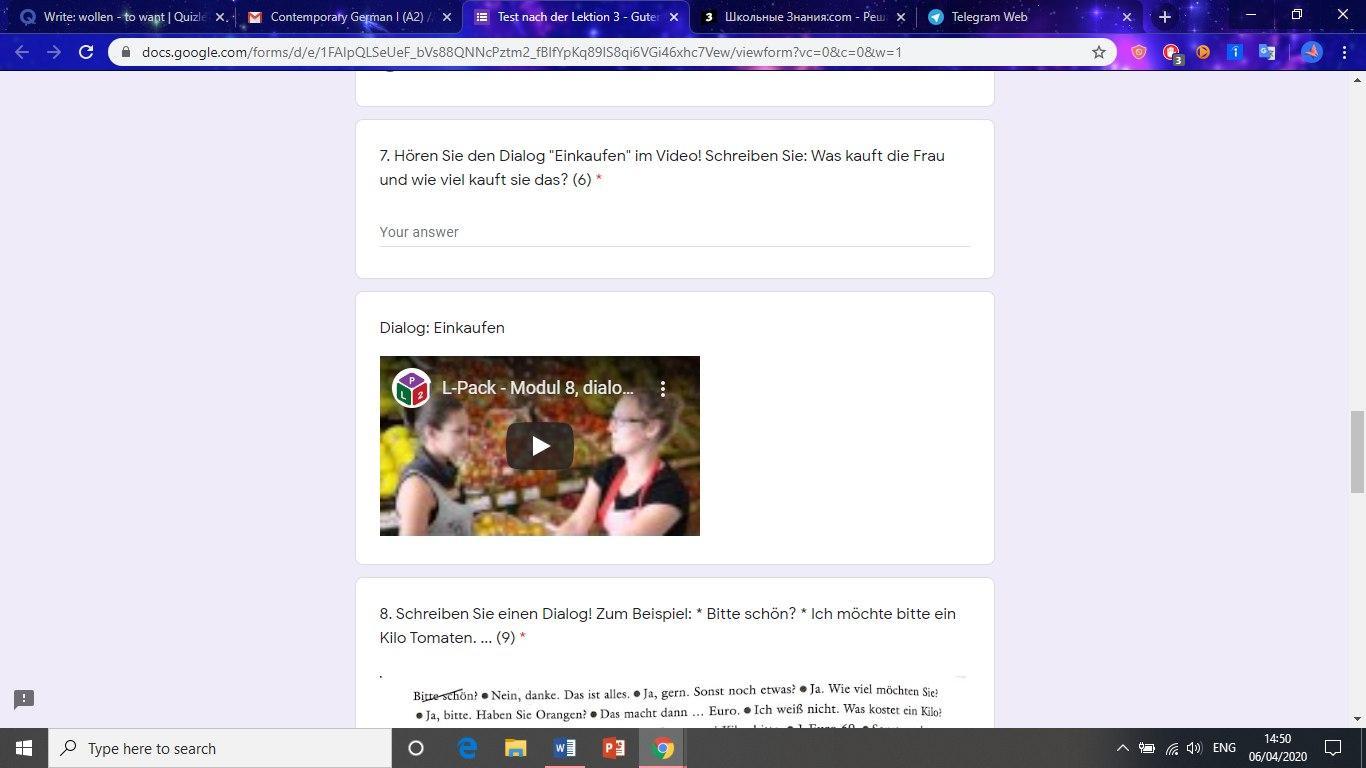The image size is (1366, 768).
Task: Switch to the Gmail Contemporary German tab
Action: 348,17
